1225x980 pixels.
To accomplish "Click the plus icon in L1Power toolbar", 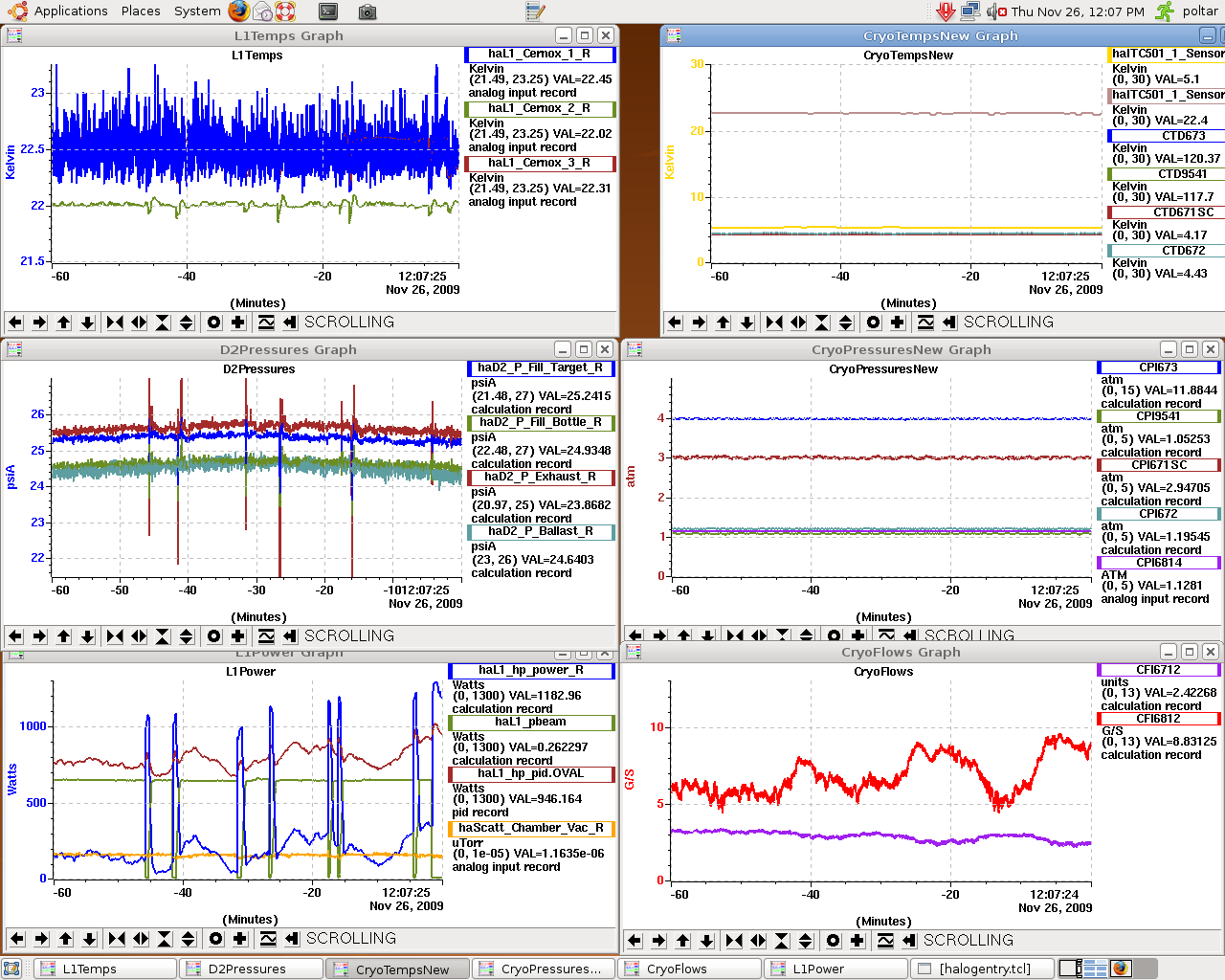I will [240, 939].
